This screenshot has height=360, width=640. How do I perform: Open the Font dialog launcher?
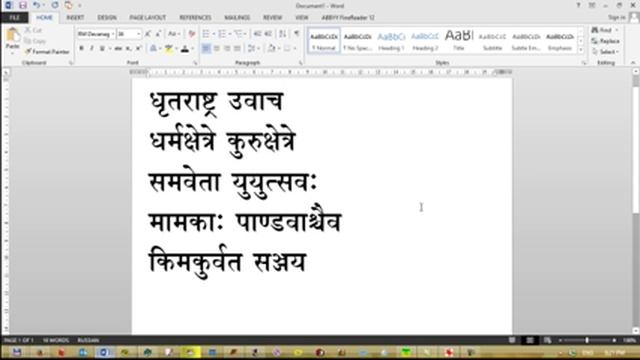[x=195, y=63]
